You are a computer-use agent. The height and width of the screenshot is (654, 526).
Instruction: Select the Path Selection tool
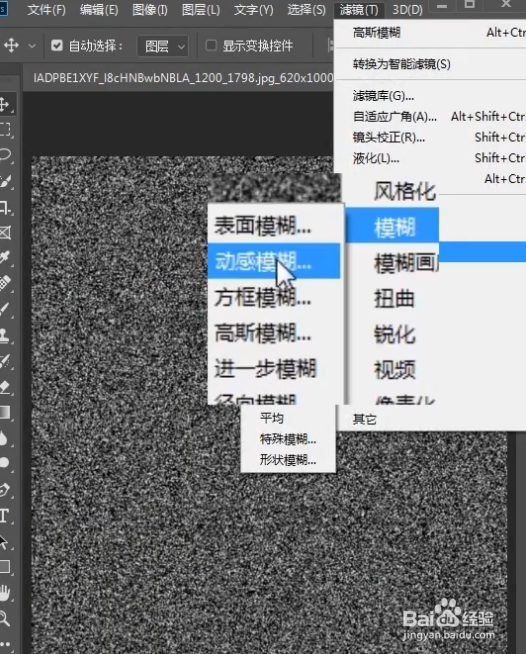[4, 541]
